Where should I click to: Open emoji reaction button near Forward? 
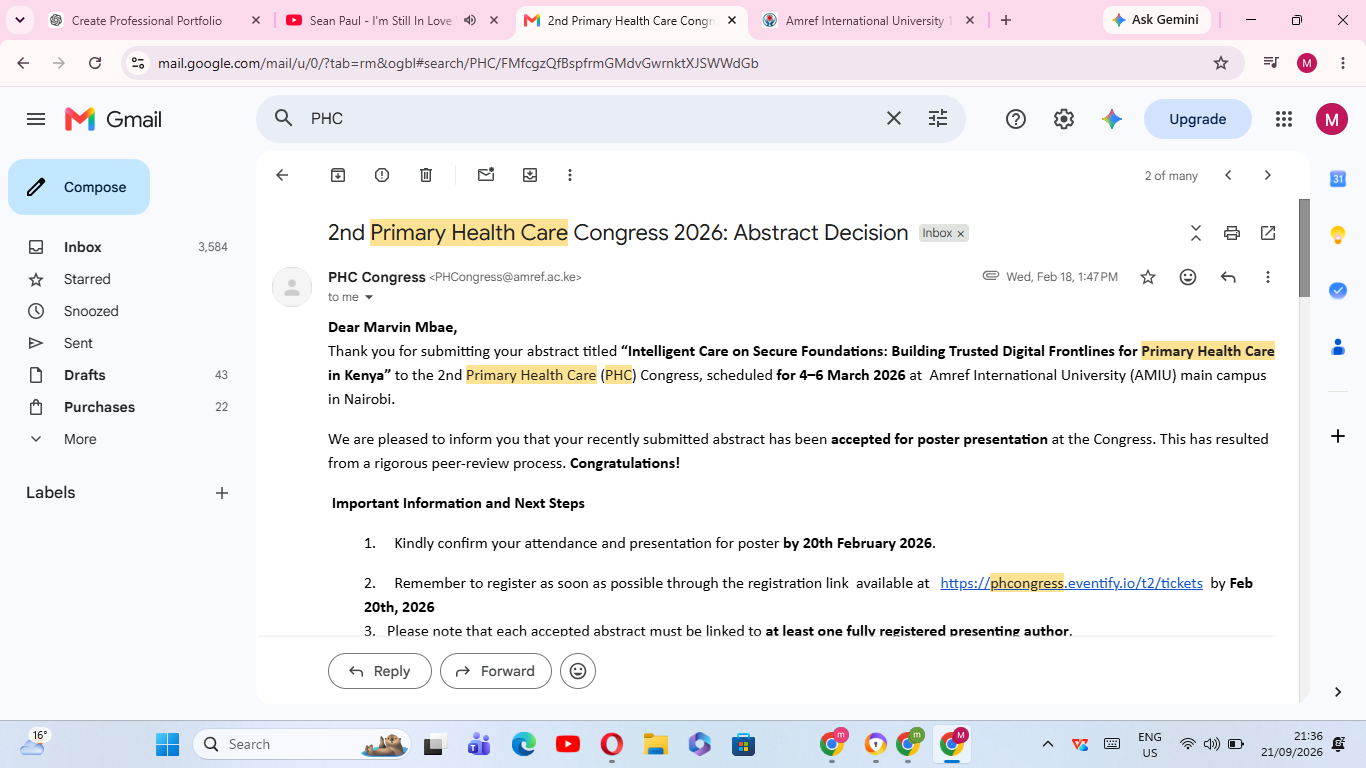click(578, 671)
